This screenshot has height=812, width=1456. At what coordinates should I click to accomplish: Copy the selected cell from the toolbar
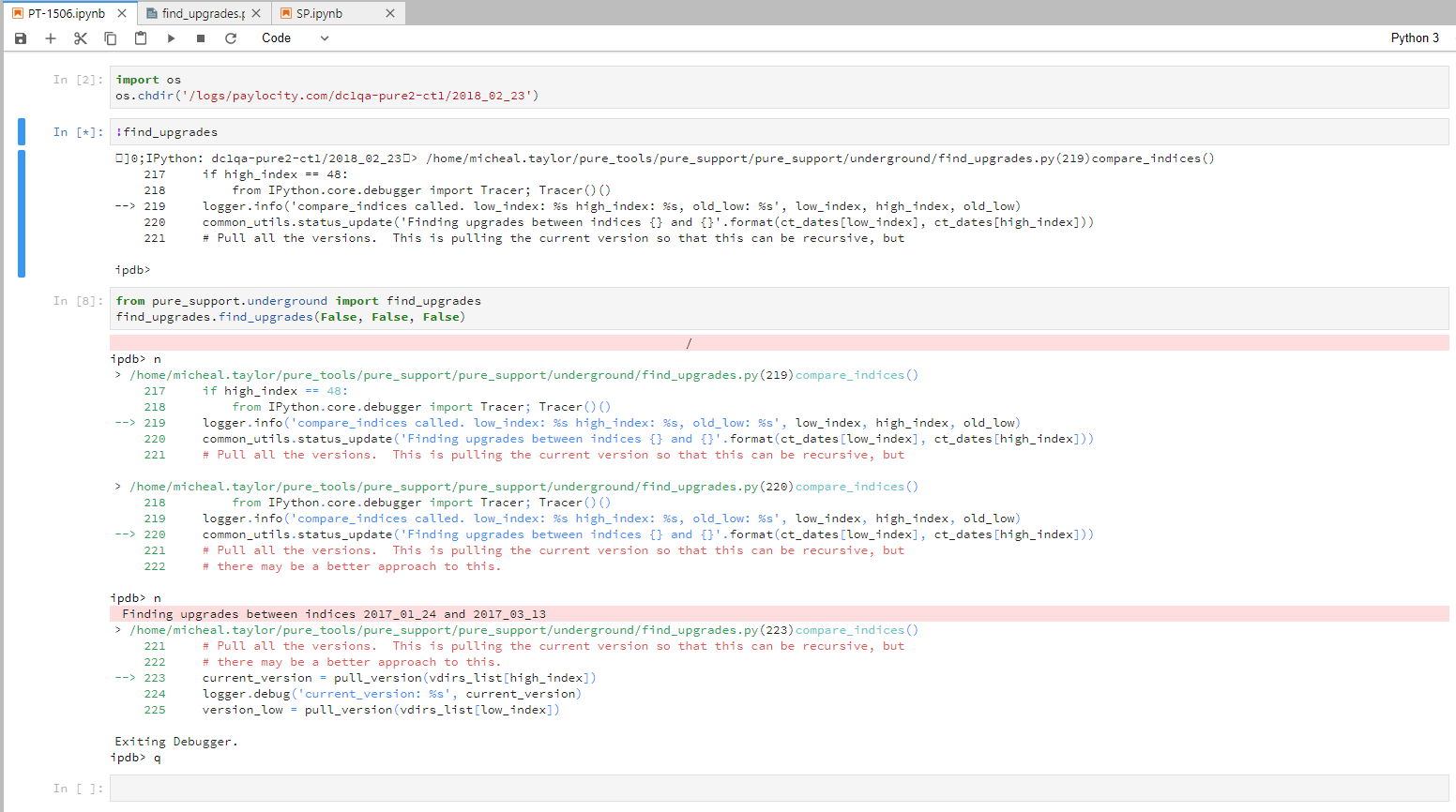point(111,38)
